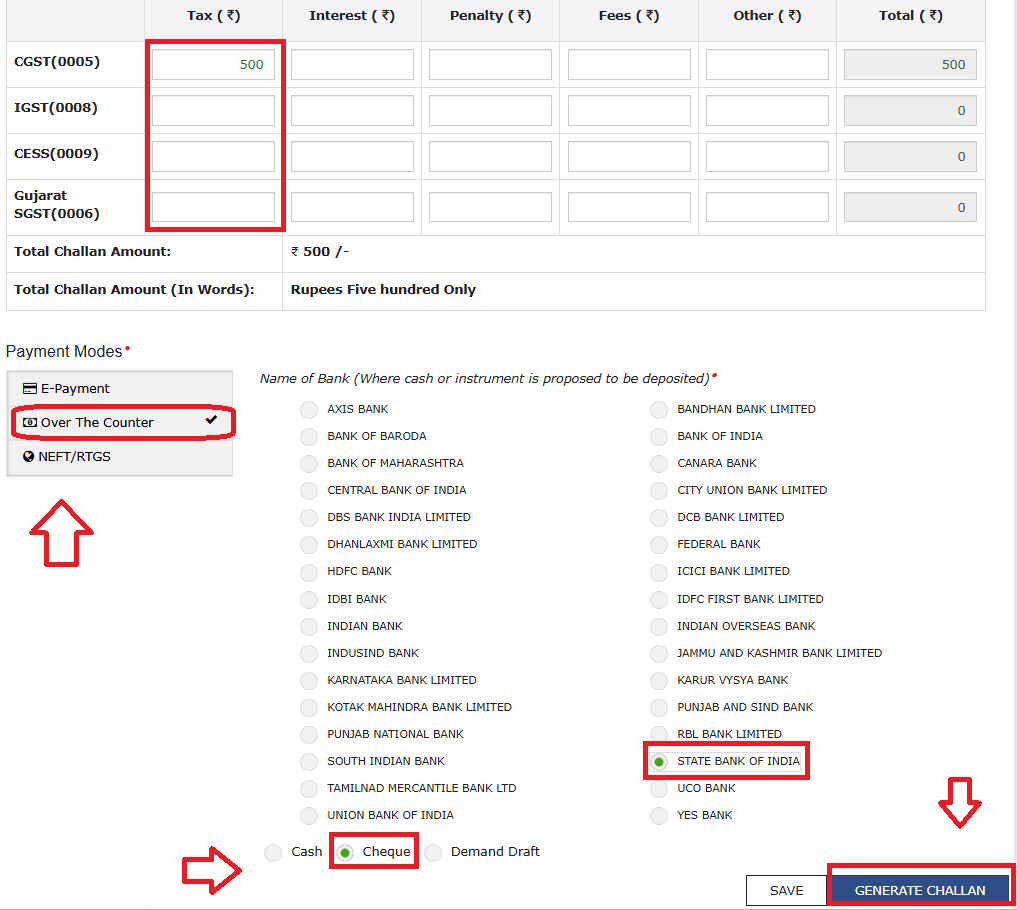The width and height of the screenshot is (1017, 910).
Task: Select the State Bank of India radio button
Action: [659, 762]
